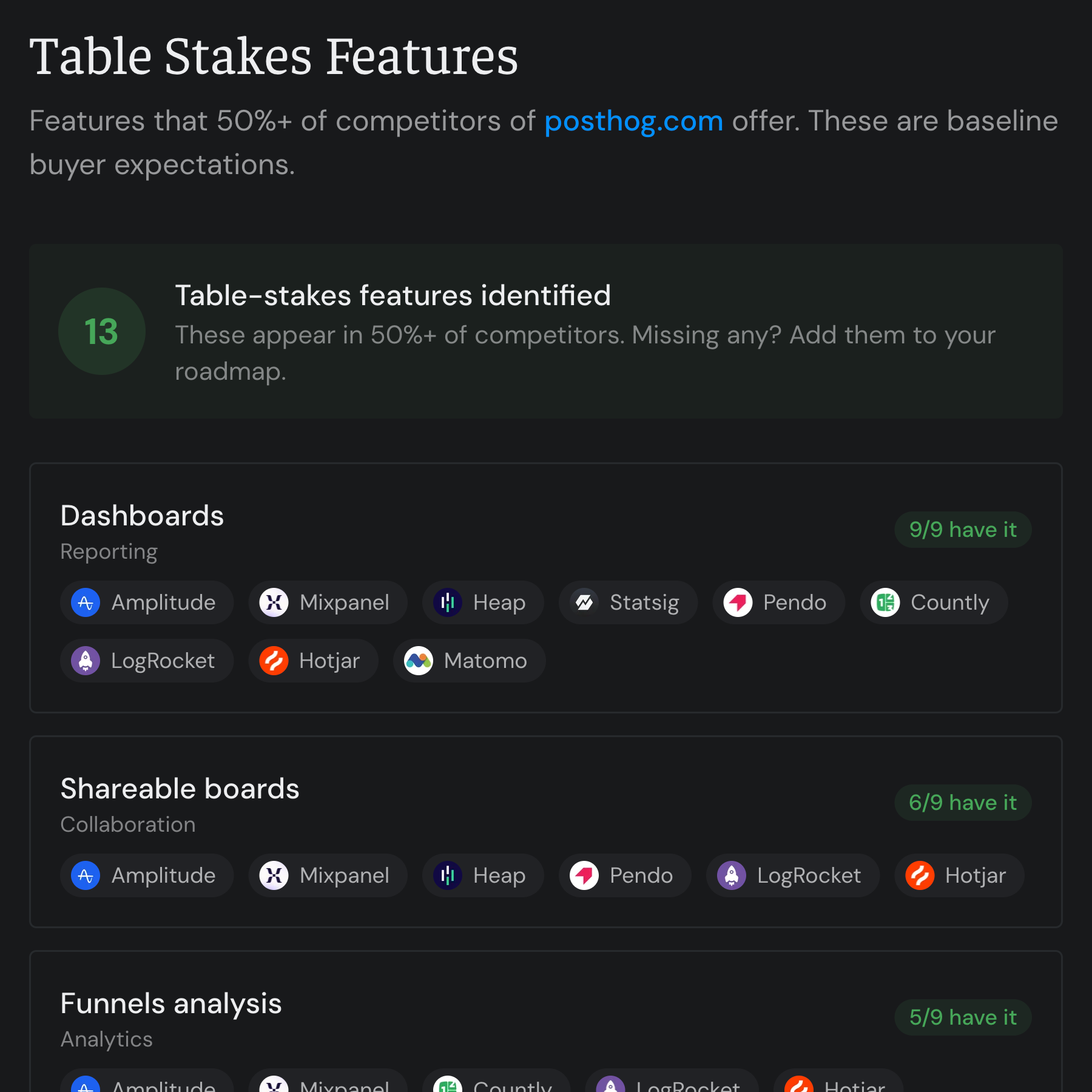
Task: Select the LogRocket chip in Shareable boards
Action: (792, 876)
